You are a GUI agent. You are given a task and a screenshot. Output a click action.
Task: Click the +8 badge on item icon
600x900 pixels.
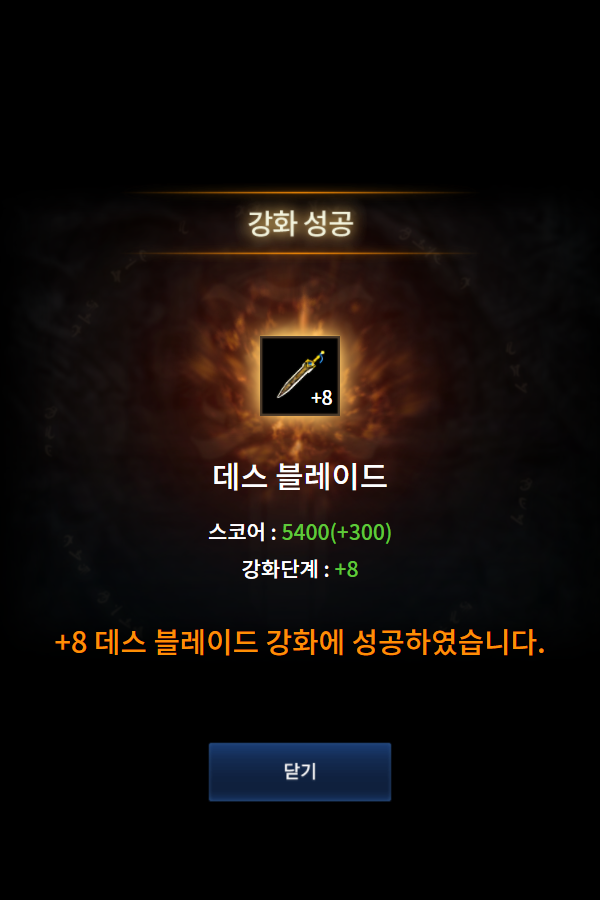tap(322, 397)
